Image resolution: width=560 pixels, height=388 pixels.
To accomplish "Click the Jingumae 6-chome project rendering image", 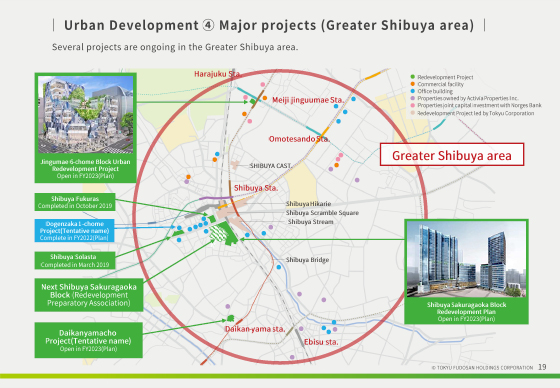I will point(86,114).
